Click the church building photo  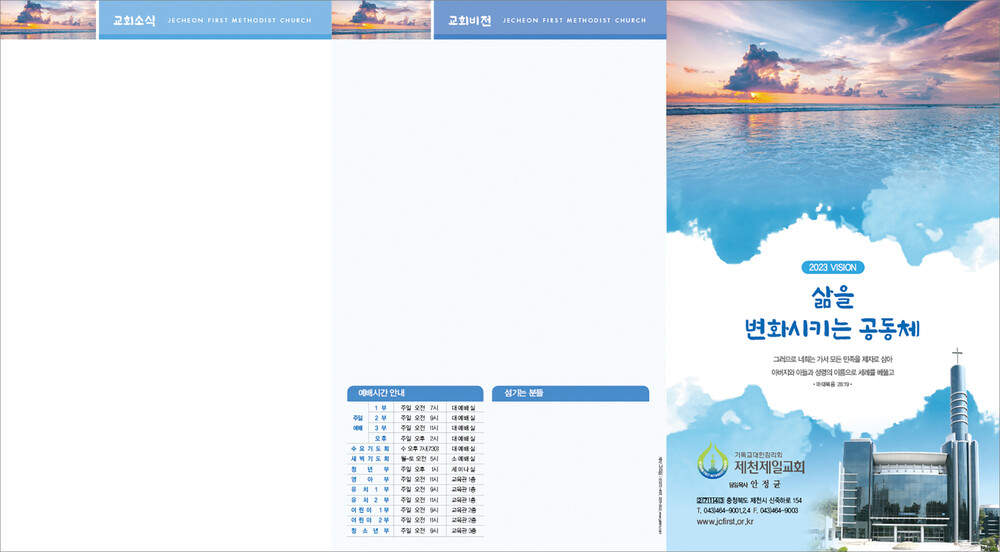click(910, 490)
